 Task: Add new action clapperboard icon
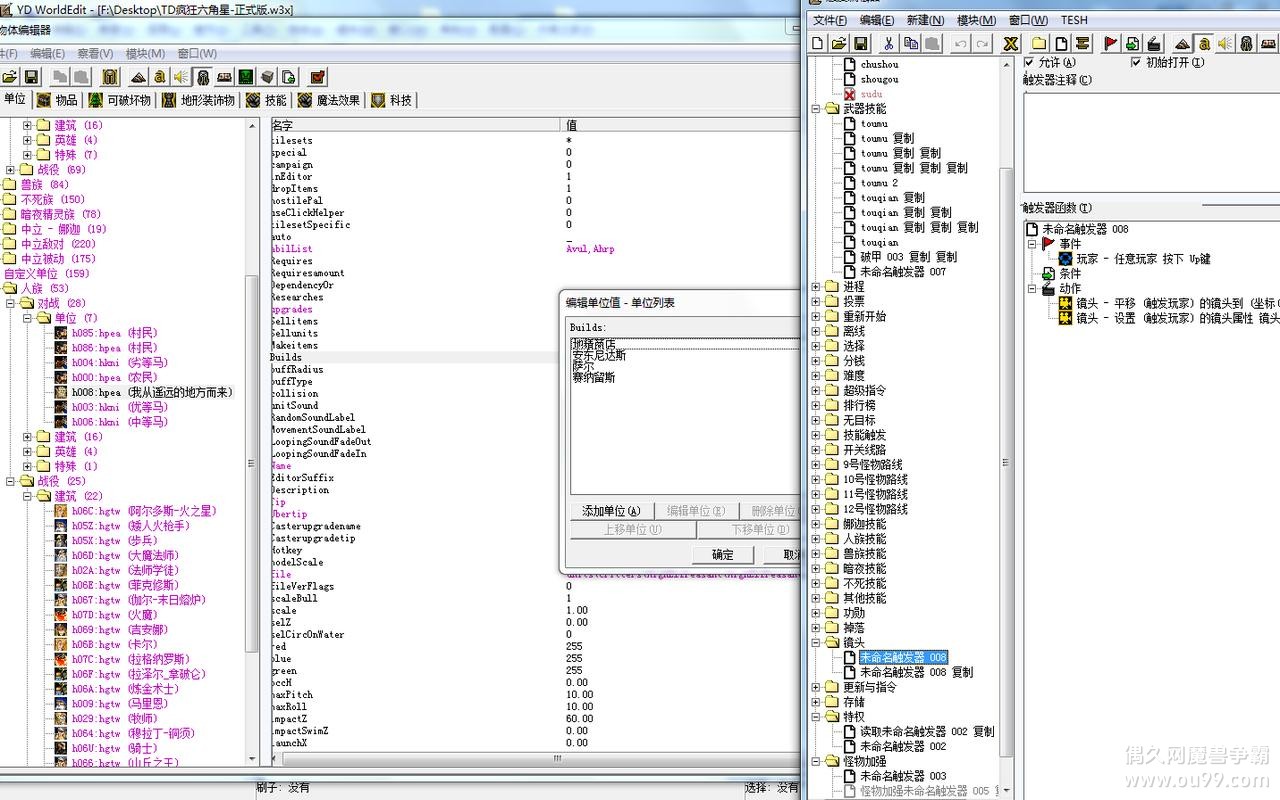(x=1153, y=43)
